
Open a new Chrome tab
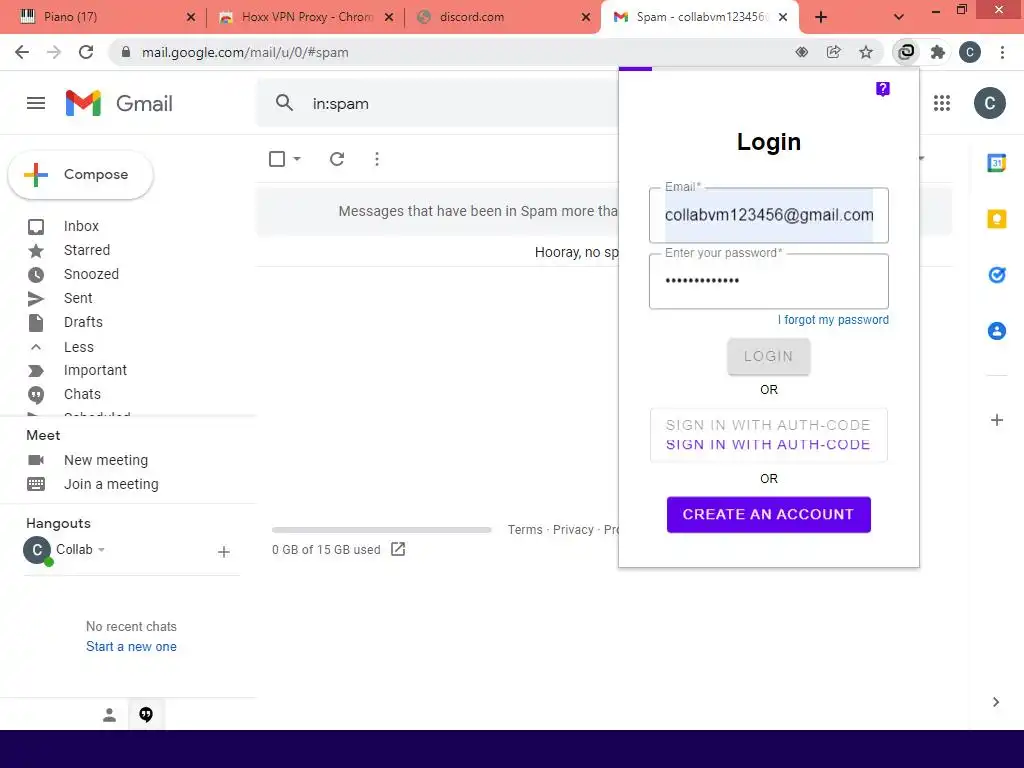click(821, 17)
